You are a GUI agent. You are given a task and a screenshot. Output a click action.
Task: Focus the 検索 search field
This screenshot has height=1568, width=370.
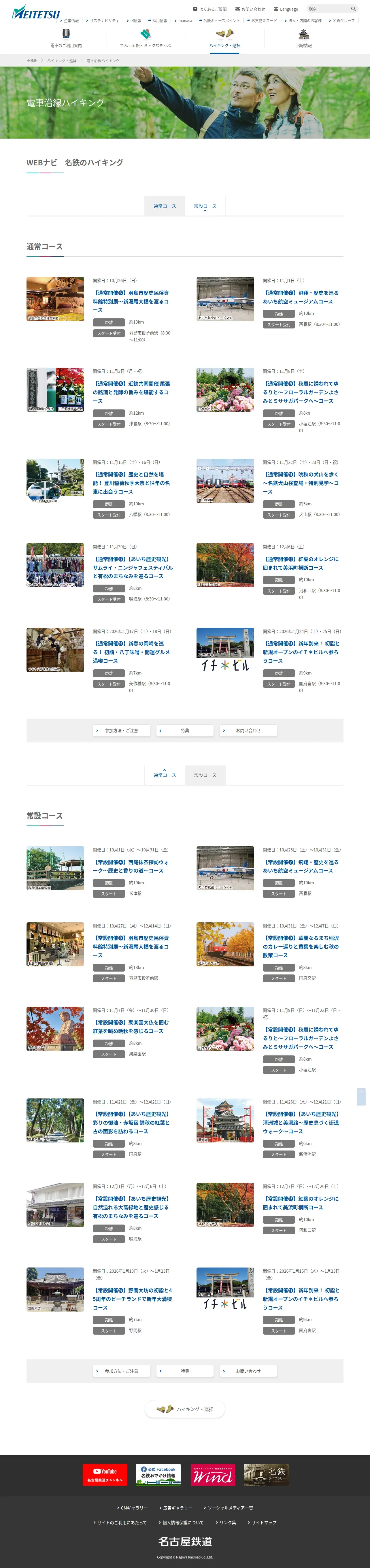point(327,9)
